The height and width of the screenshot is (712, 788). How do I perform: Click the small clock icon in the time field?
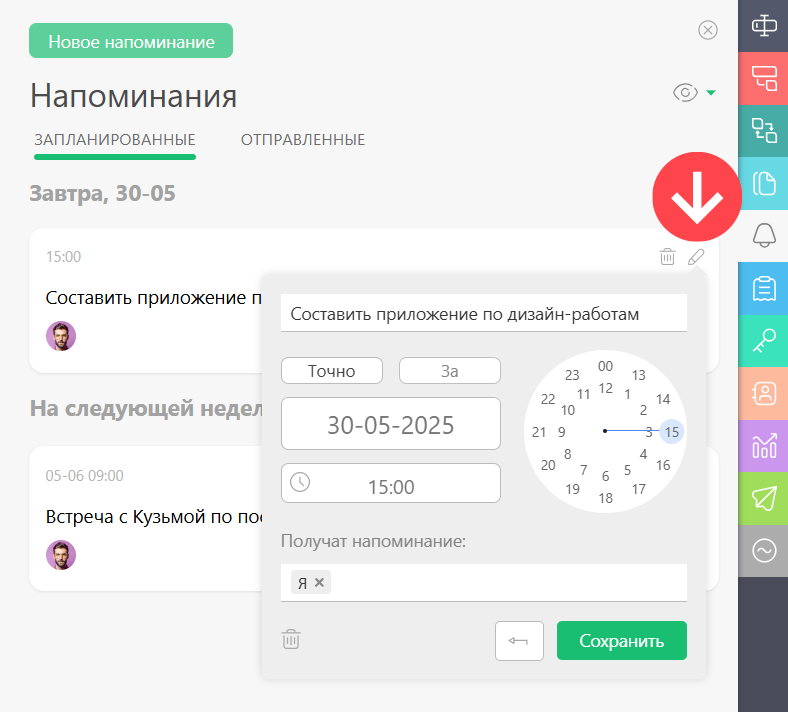tap(300, 482)
